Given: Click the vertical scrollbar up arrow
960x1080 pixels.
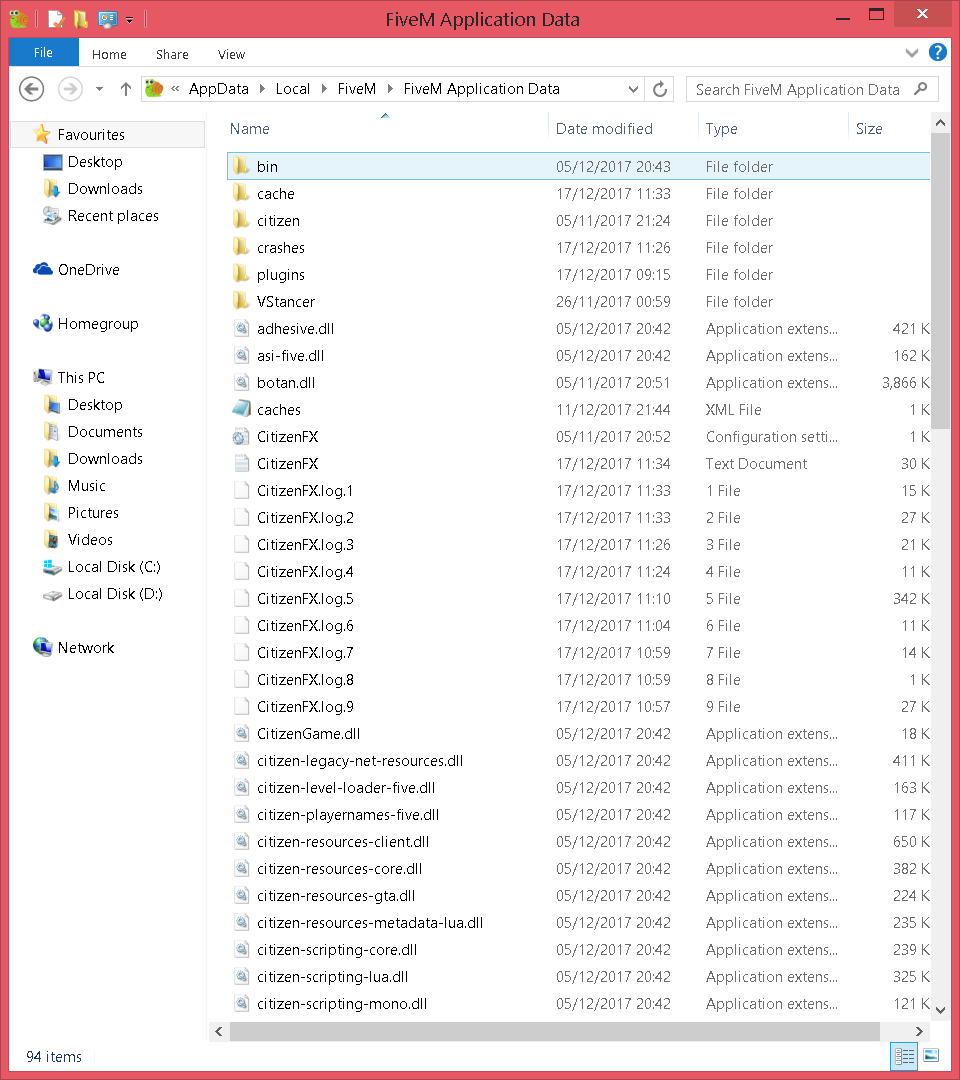Looking at the screenshot, I should point(940,123).
